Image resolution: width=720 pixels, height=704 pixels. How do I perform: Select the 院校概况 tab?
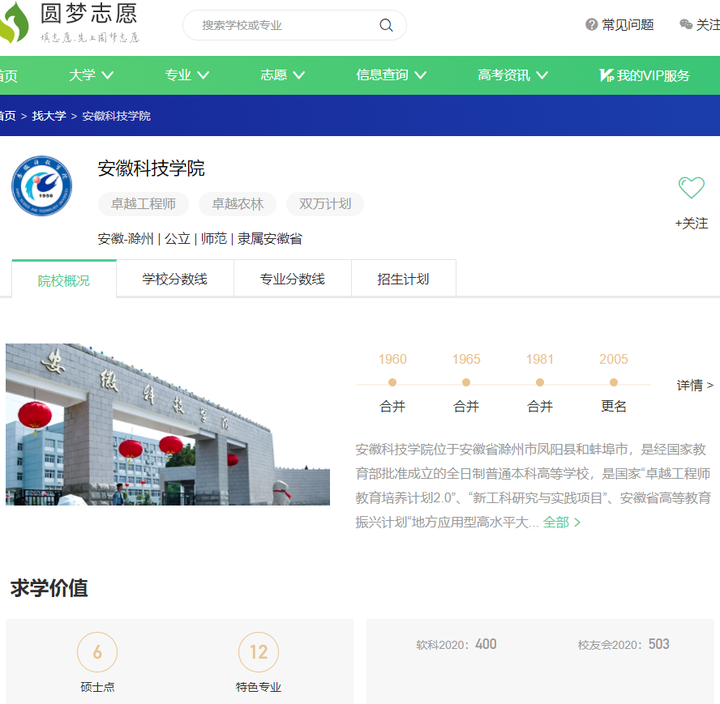tap(64, 279)
